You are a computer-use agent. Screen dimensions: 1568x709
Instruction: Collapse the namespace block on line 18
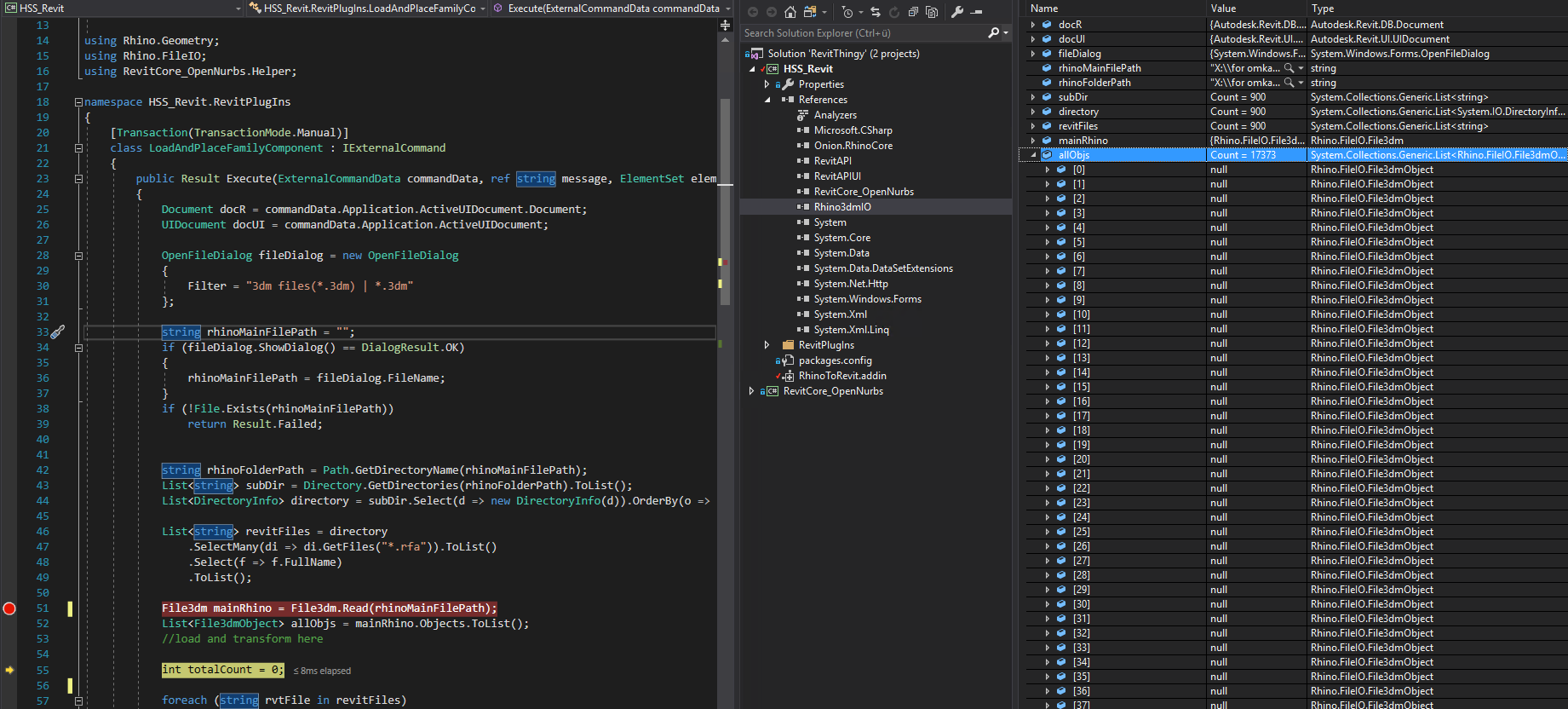78,102
